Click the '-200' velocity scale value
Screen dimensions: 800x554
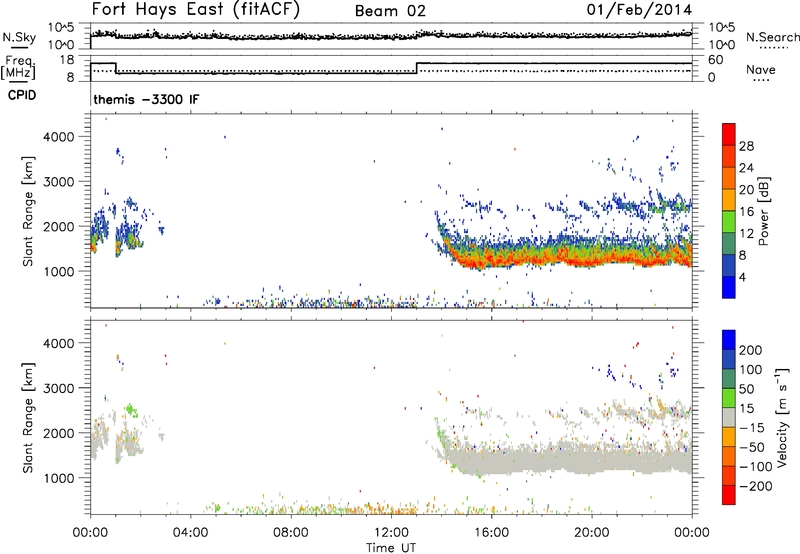pos(755,486)
